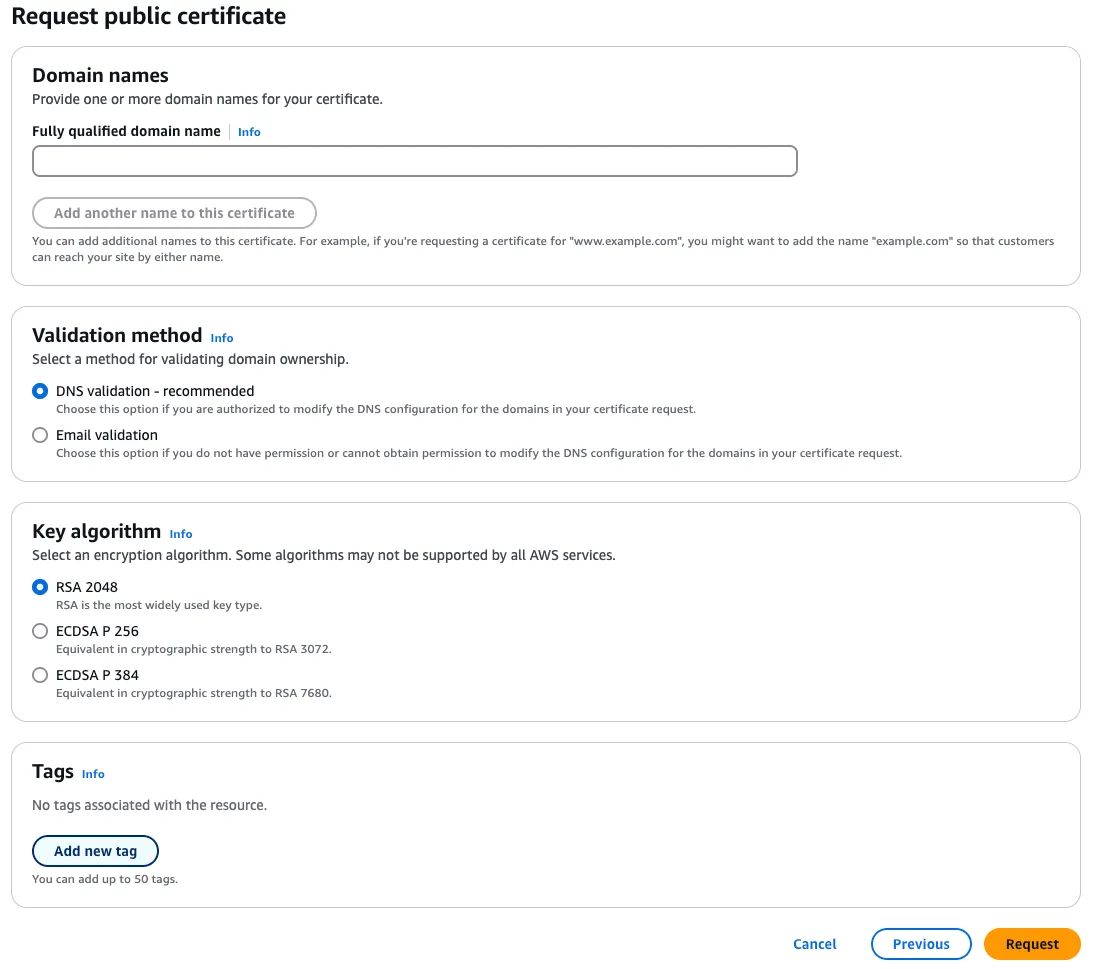Select the RSA 2048 radio button
The width and height of the screenshot is (1096, 969).
point(40,587)
